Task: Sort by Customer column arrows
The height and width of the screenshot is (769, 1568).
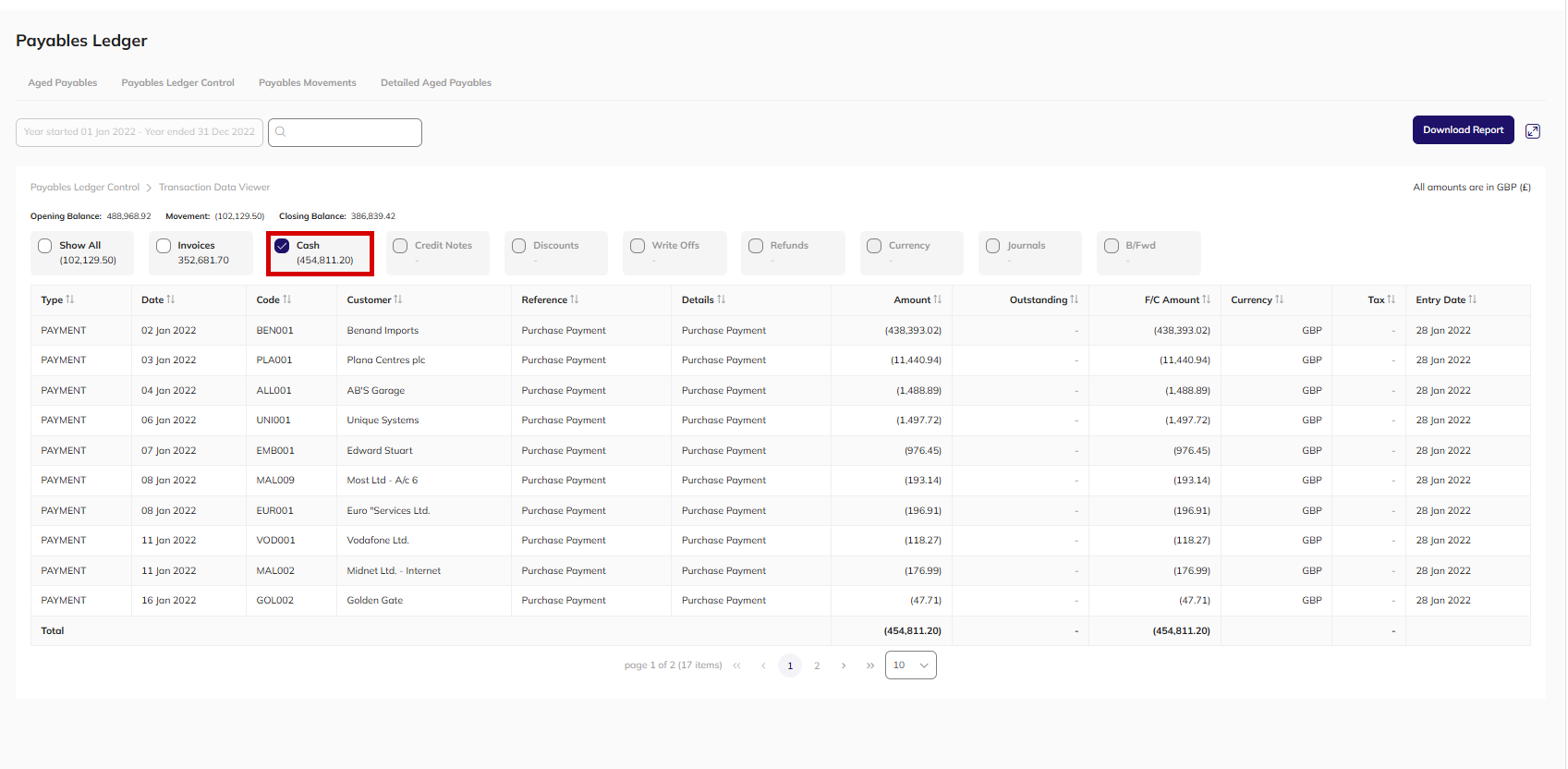Action: [398, 299]
